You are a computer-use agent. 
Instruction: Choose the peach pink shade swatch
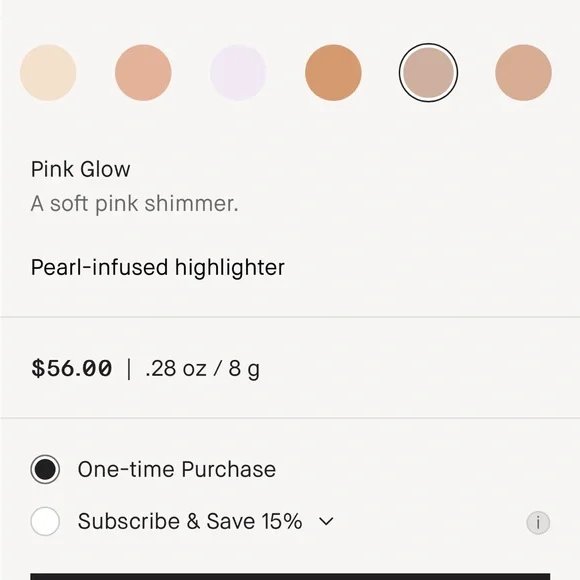coord(143,72)
